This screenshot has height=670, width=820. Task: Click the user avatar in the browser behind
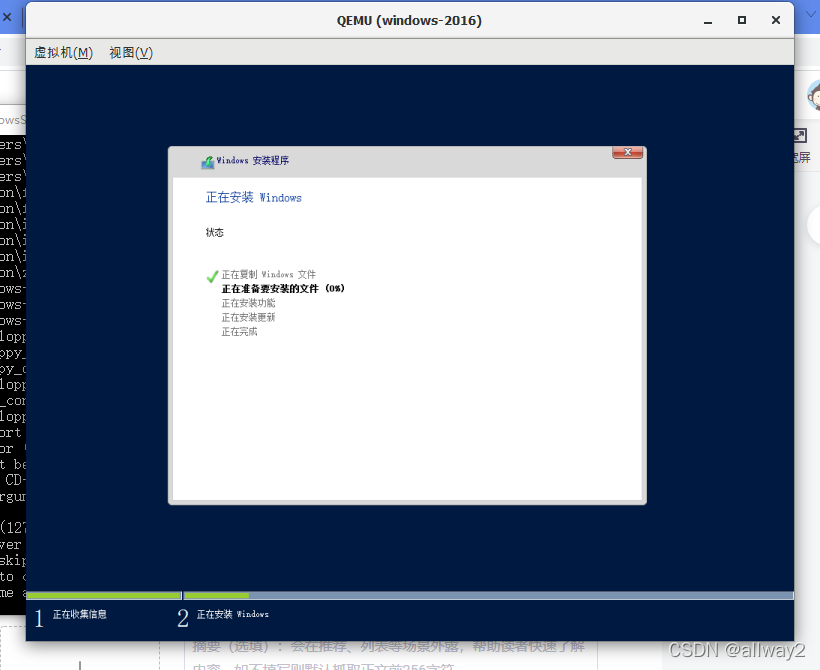(x=814, y=96)
